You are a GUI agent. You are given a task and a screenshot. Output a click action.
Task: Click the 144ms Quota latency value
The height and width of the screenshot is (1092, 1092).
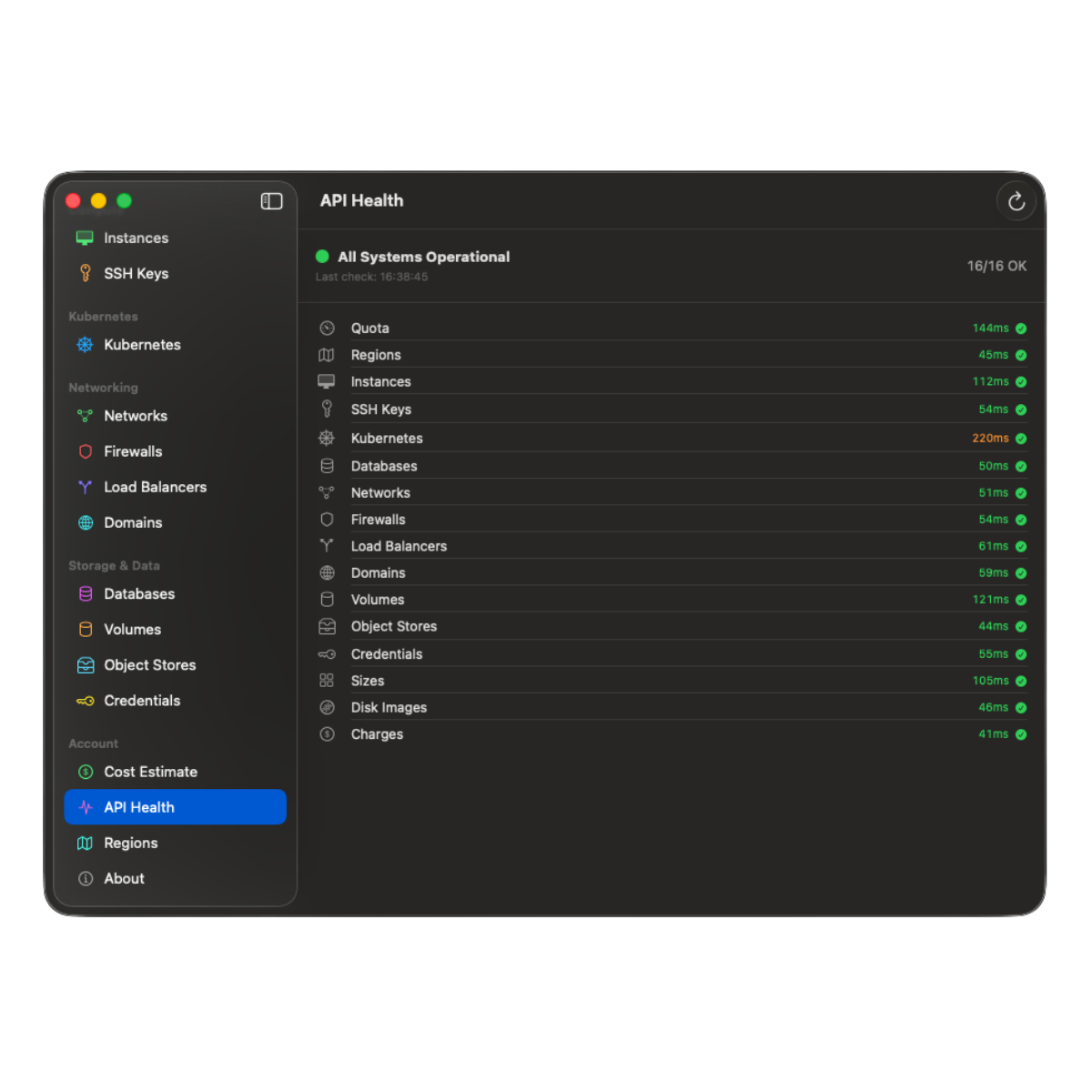(x=990, y=328)
